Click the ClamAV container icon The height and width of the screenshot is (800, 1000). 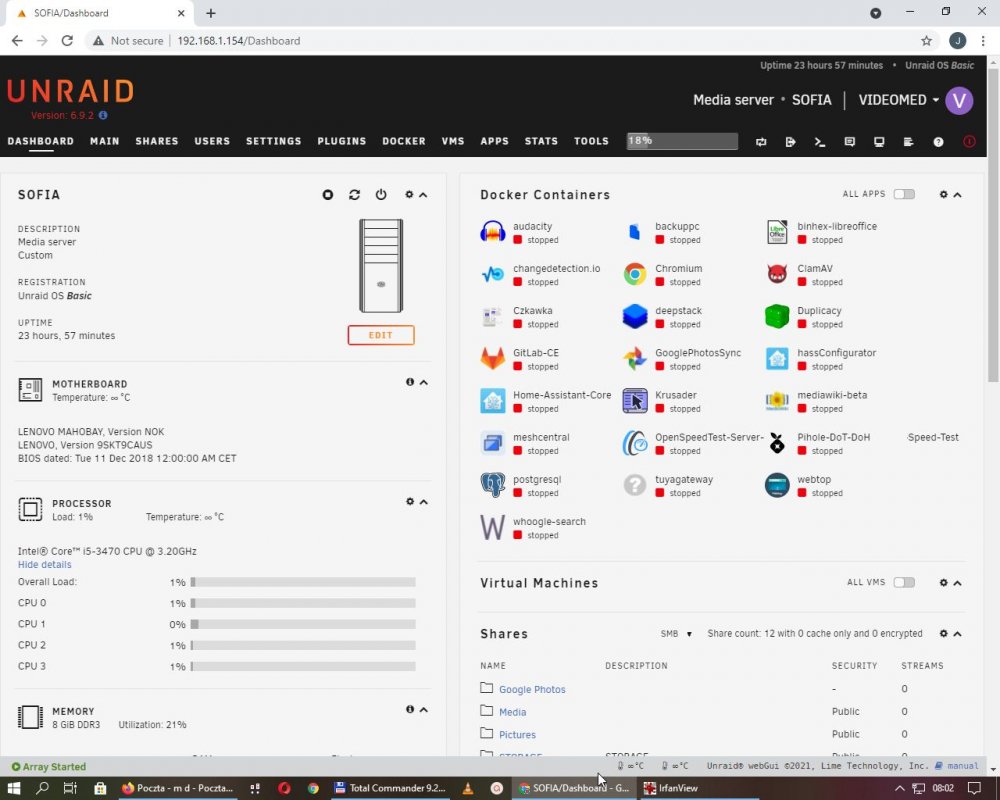coord(777,274)
